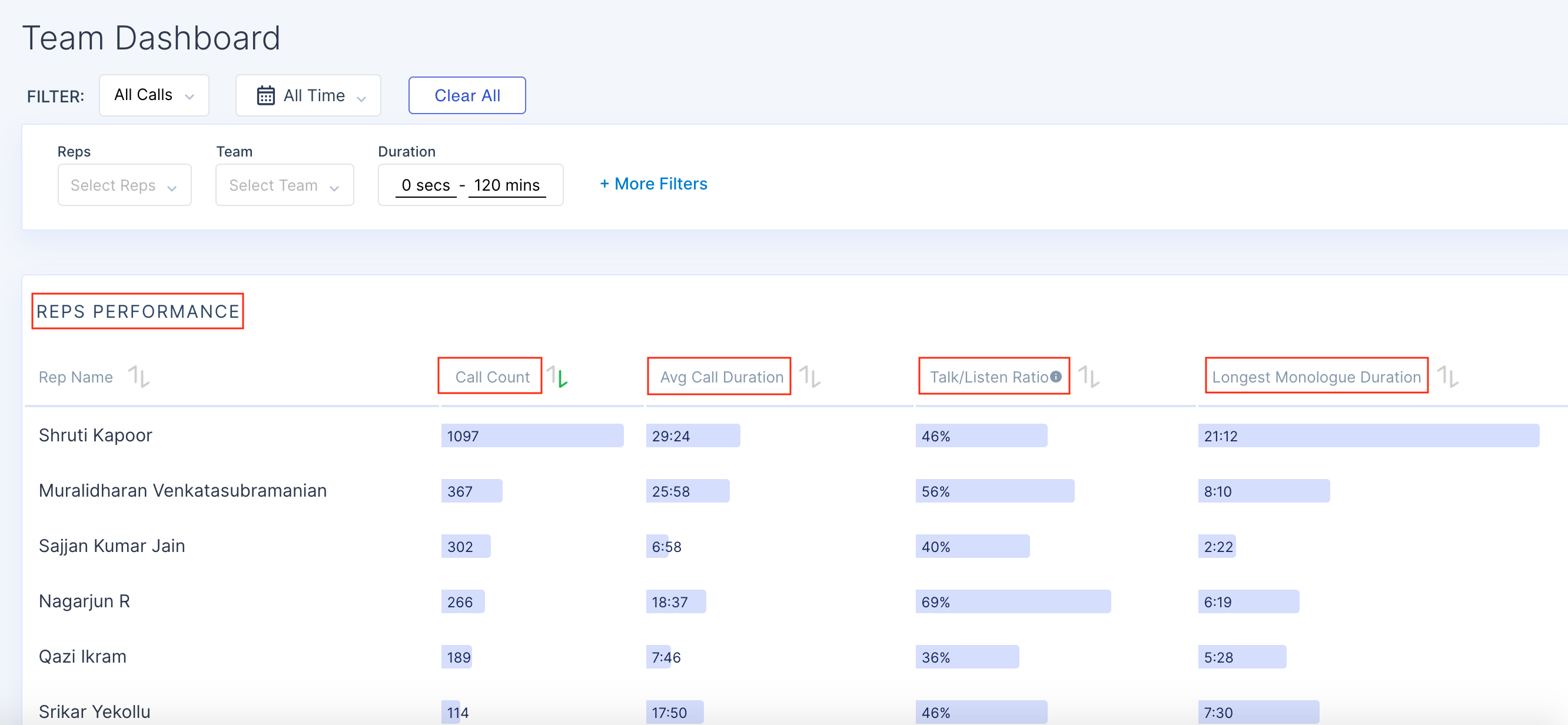Click sort icon beside Talk/Listen Ratio

click(x=1088, y=377)
